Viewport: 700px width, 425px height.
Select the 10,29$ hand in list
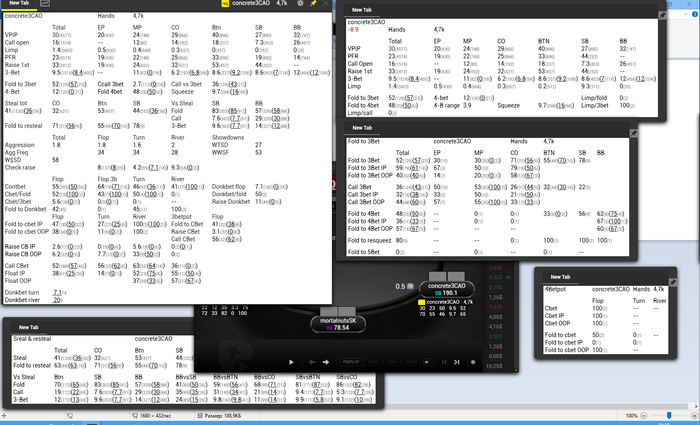coord(495,366)
